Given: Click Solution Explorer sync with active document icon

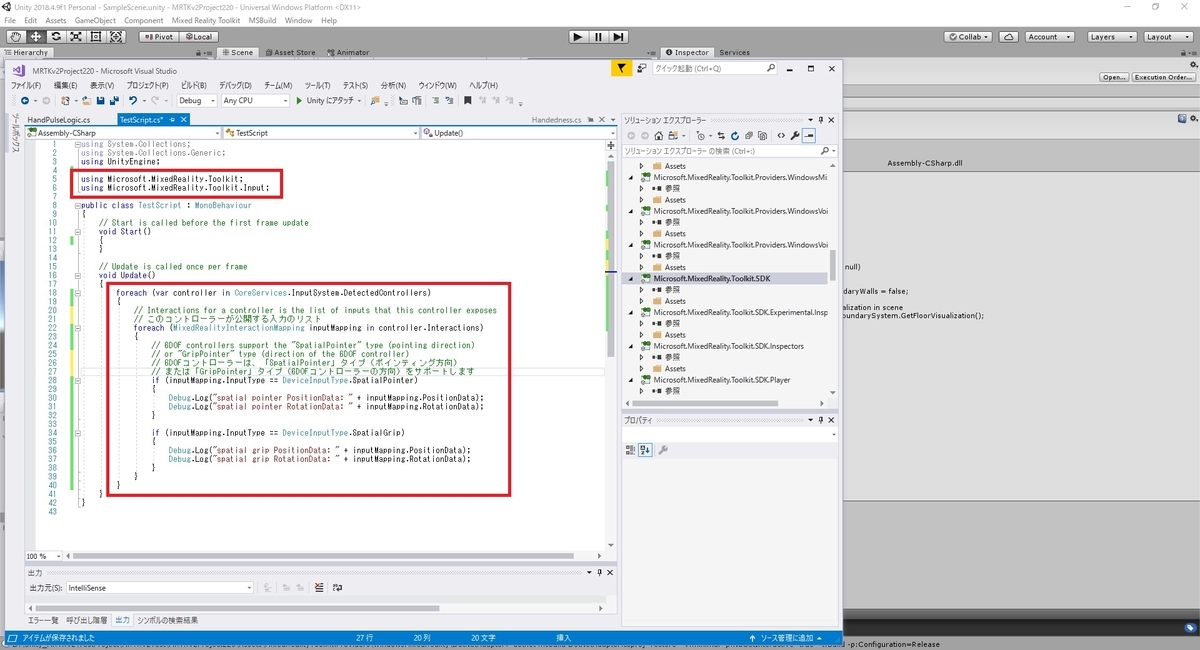Looking at the screenshot, I should [x=723, y=135].
